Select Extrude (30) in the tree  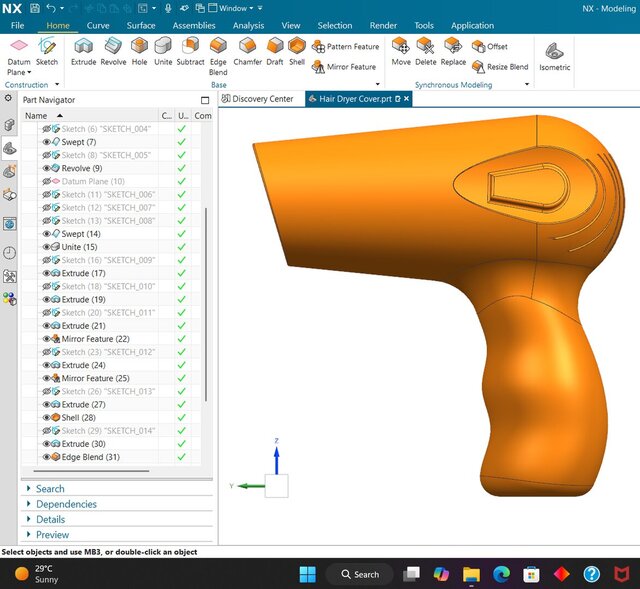[83, 444]
